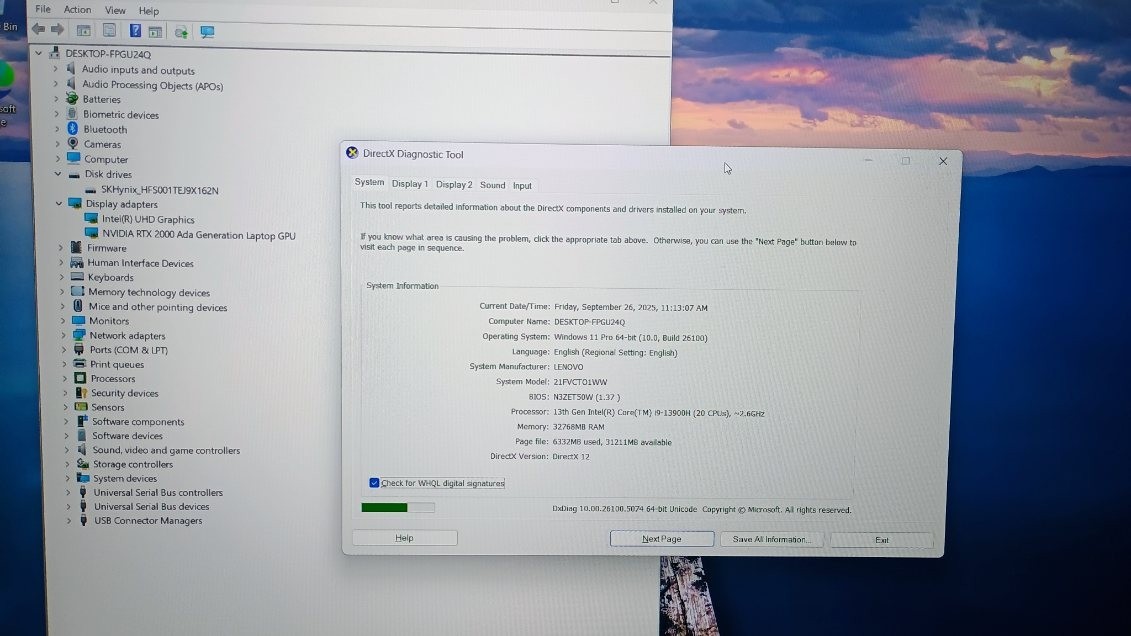Click the Sound, video and game controllers icon

point(82,449)
